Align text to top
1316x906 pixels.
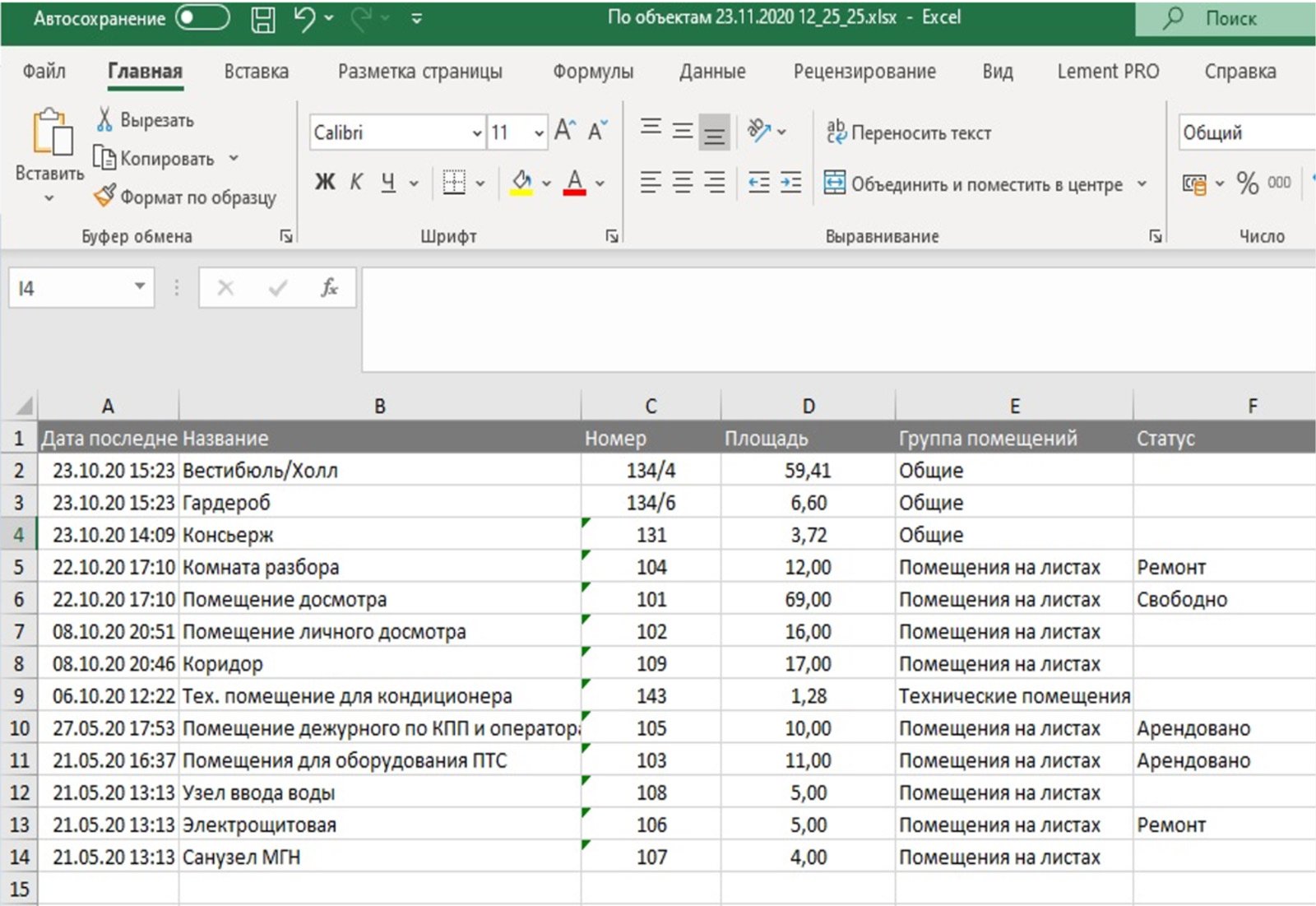(651, 129)
